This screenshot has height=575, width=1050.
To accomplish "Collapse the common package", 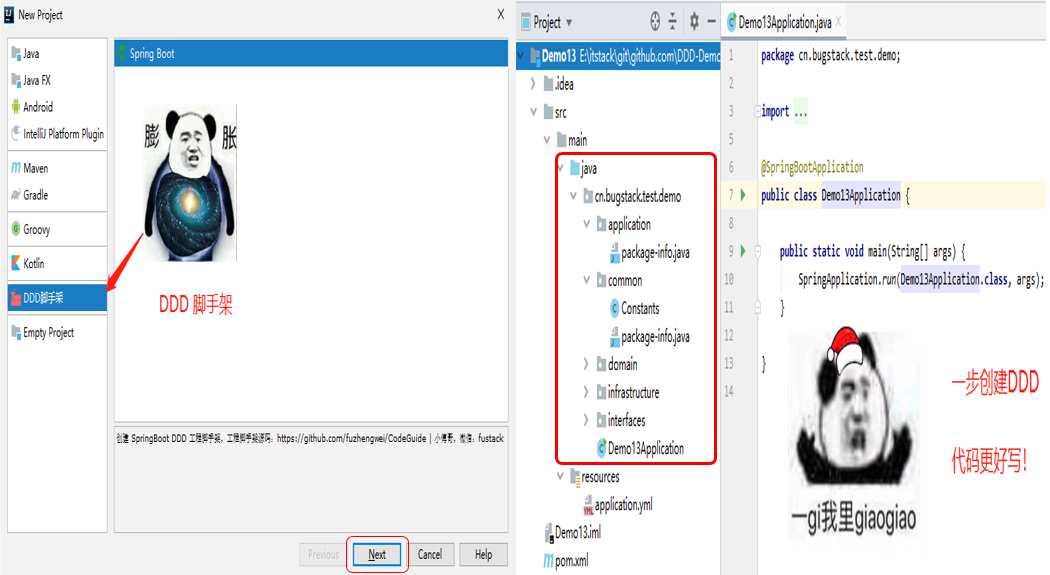I will tap(587, 280).
